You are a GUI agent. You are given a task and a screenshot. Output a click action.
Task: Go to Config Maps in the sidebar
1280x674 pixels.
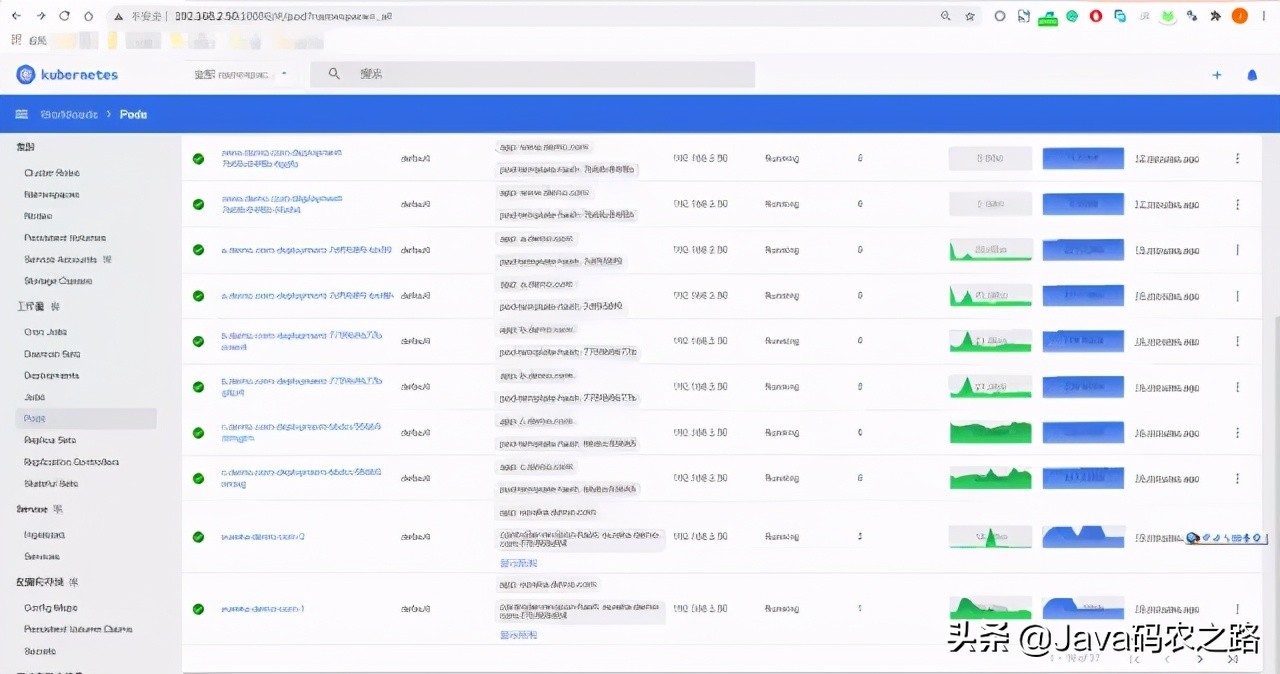coord(50,608)
